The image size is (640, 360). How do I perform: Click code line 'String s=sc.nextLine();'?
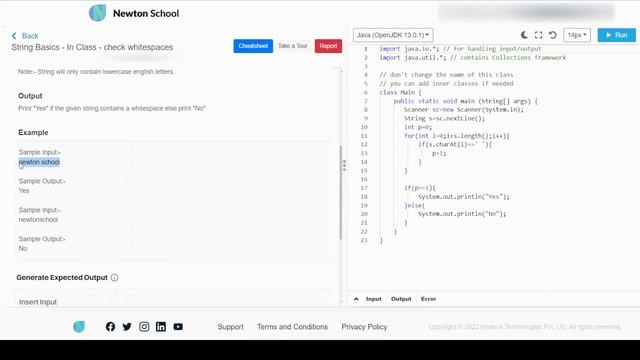(x=444, y=118)
